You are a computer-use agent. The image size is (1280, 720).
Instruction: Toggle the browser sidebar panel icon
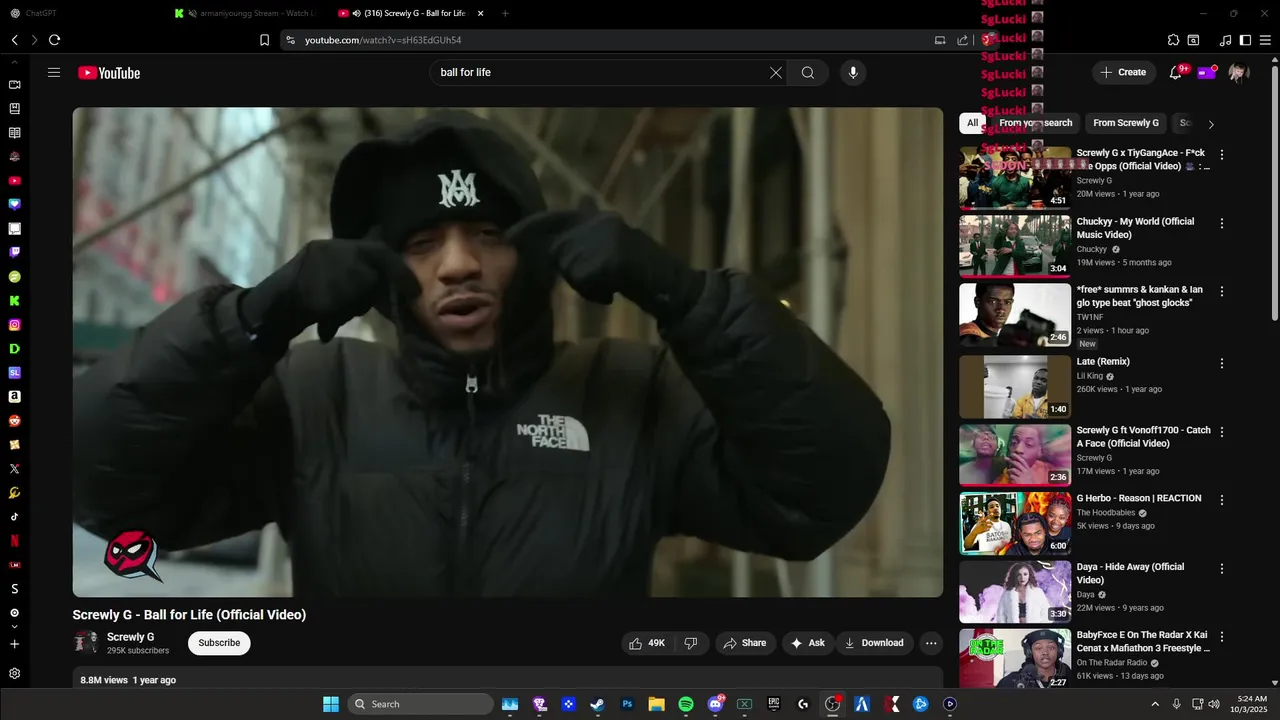point(1245,40)
